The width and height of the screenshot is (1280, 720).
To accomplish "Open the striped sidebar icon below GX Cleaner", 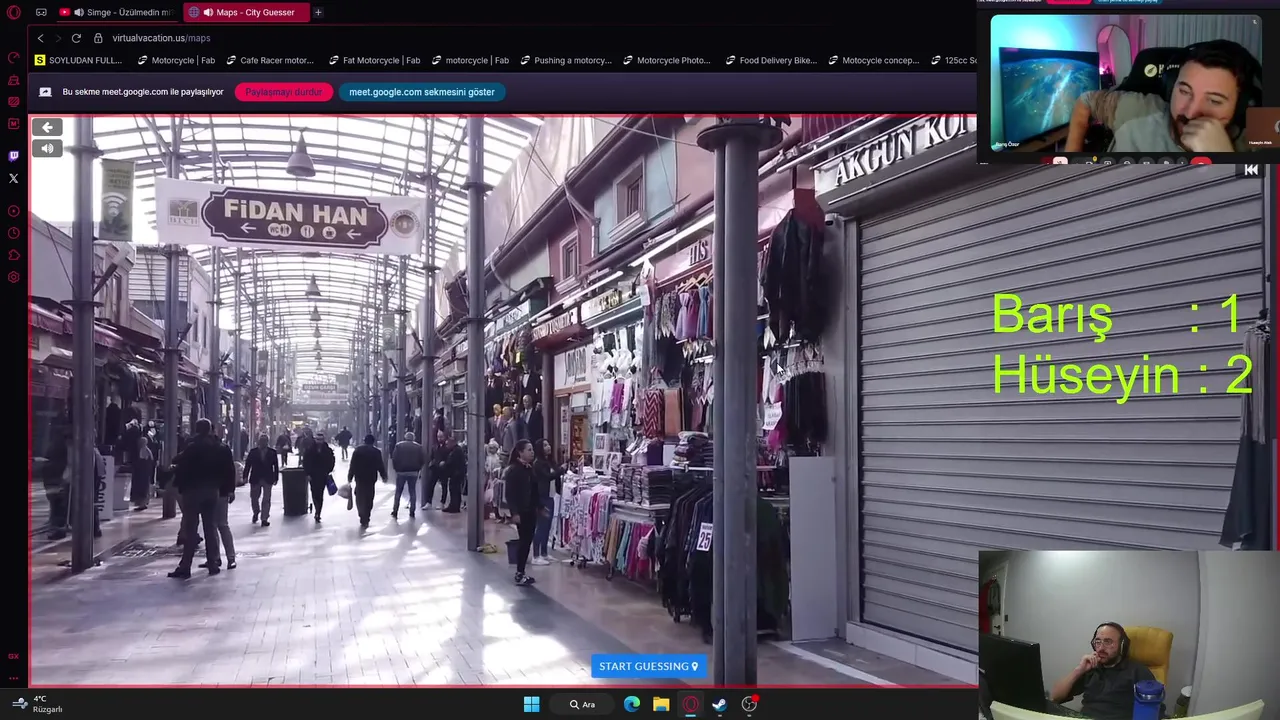I will (14, 102).
